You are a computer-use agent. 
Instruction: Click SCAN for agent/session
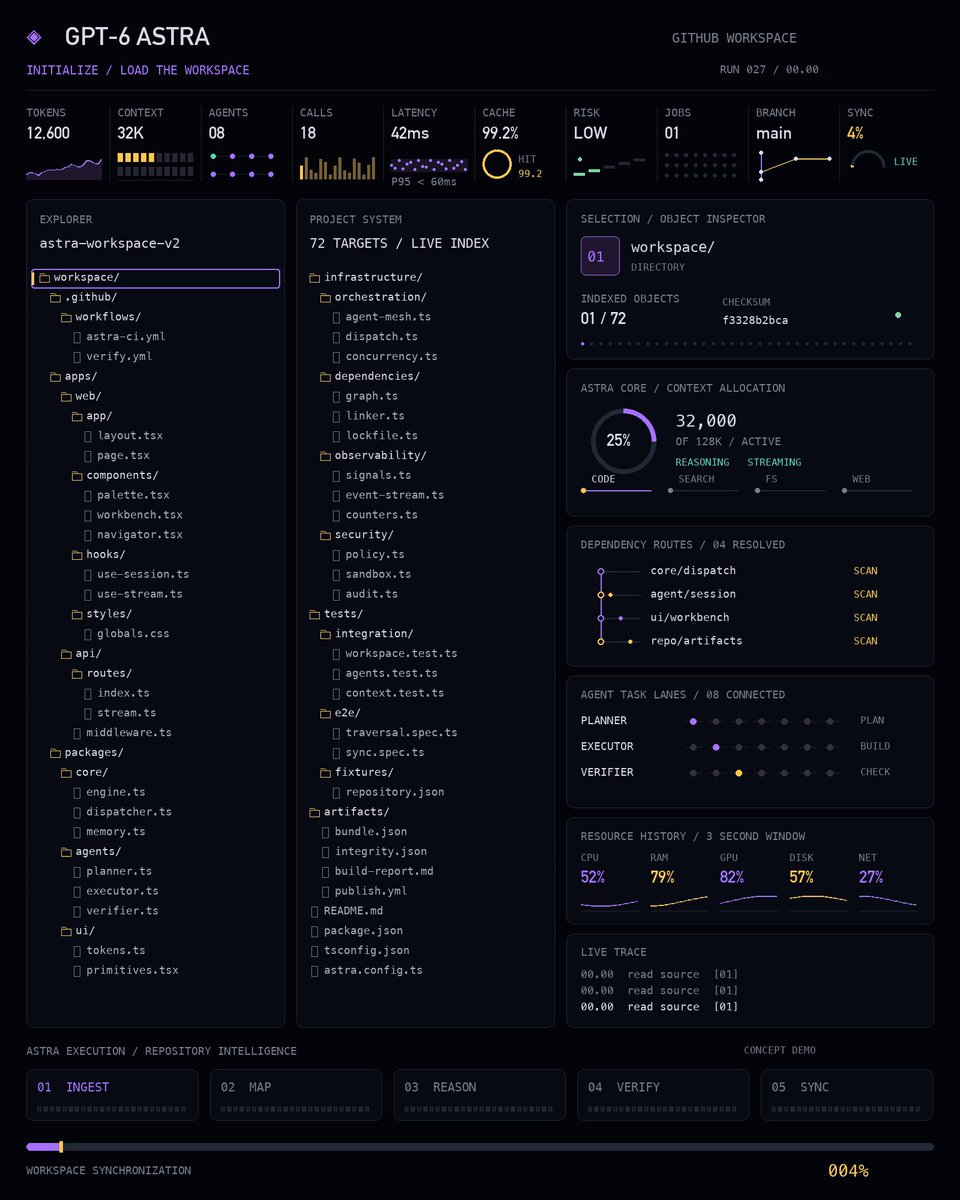(x=865, y=594)
